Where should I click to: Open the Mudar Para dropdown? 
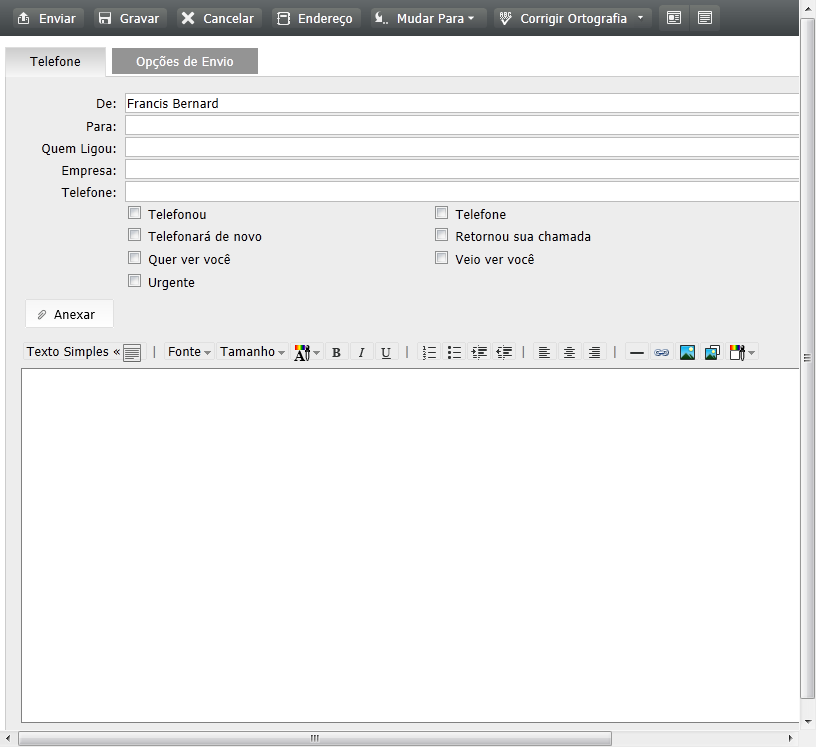(428, 18)
